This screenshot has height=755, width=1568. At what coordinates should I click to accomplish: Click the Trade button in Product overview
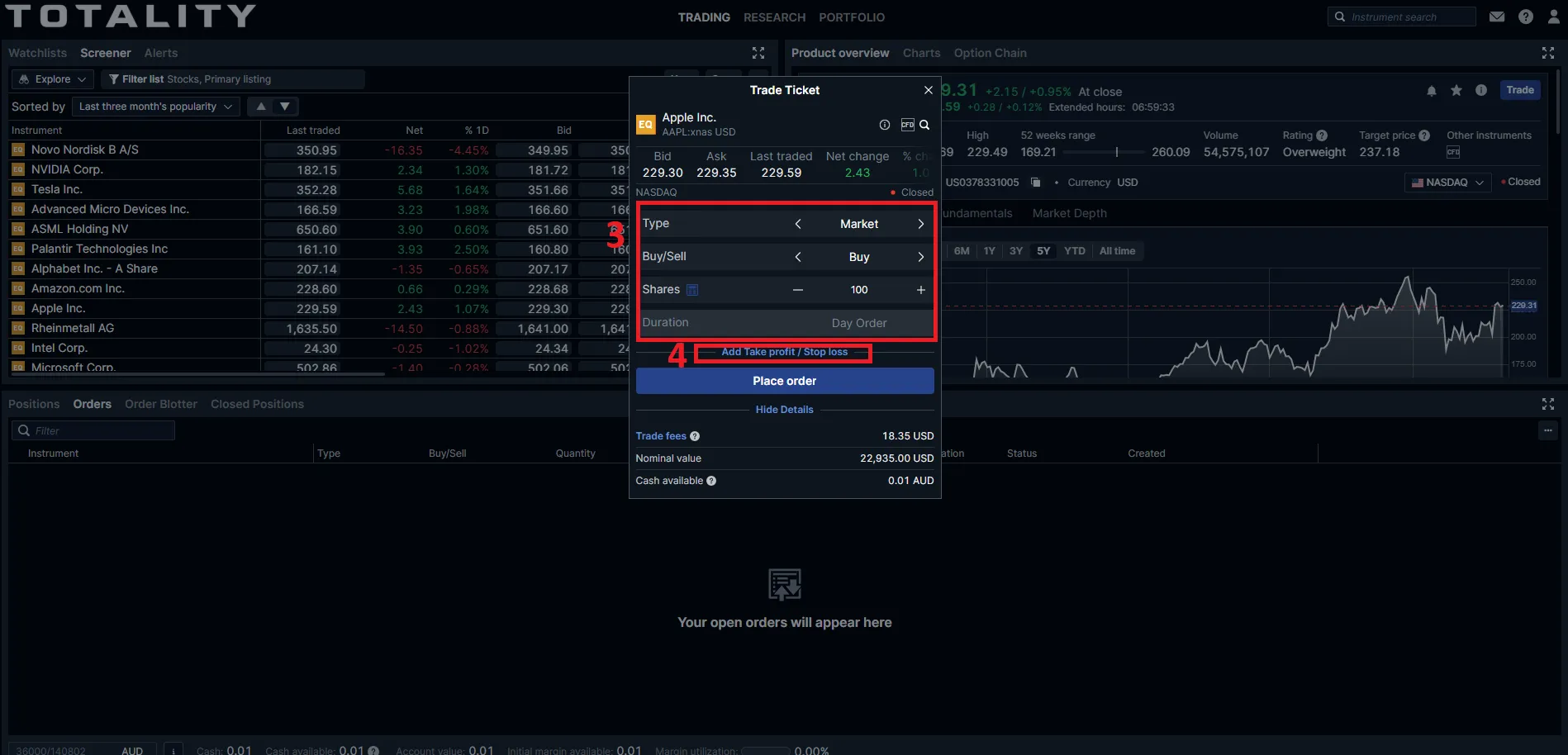[1520, 90]
